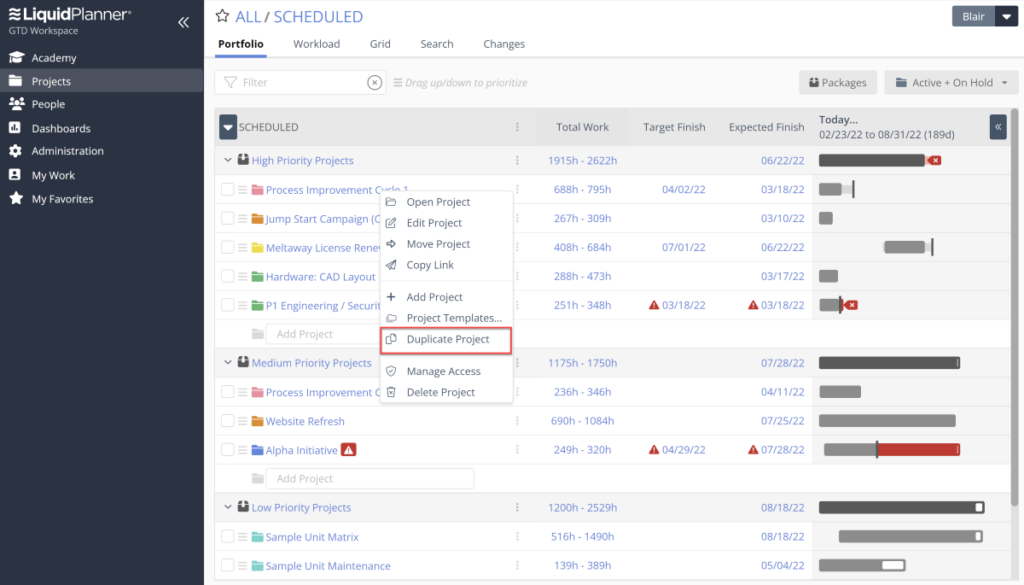
Task: Click the Blair user button
Action: click(973, 16)
